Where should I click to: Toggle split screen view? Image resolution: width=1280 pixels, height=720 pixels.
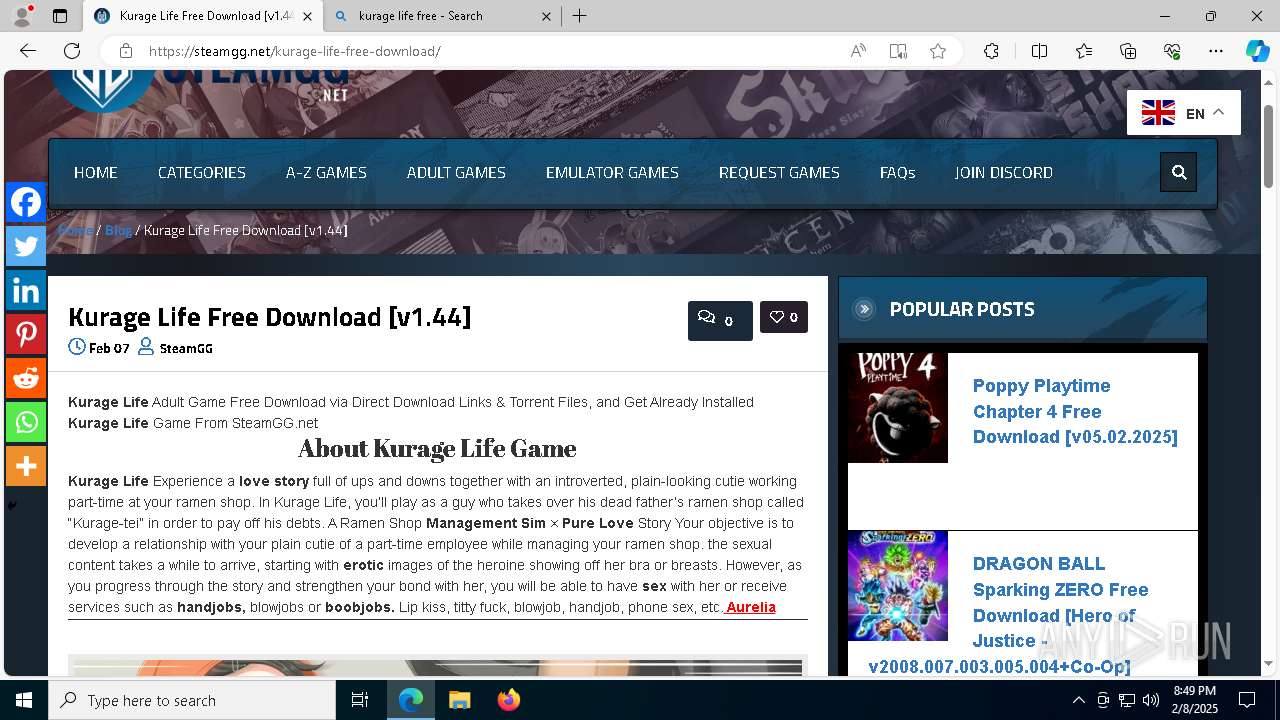pyautogui.click(x=1039, y=51)
